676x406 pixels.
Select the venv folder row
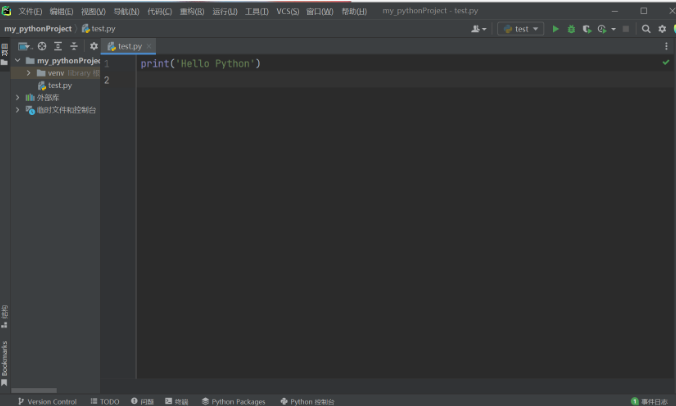55,73
